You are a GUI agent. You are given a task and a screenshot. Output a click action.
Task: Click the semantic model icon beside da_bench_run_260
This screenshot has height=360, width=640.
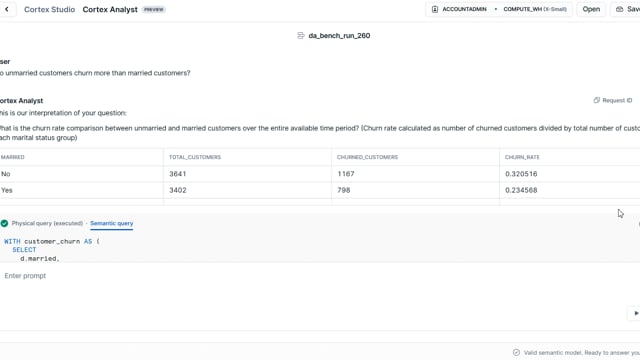301,36
